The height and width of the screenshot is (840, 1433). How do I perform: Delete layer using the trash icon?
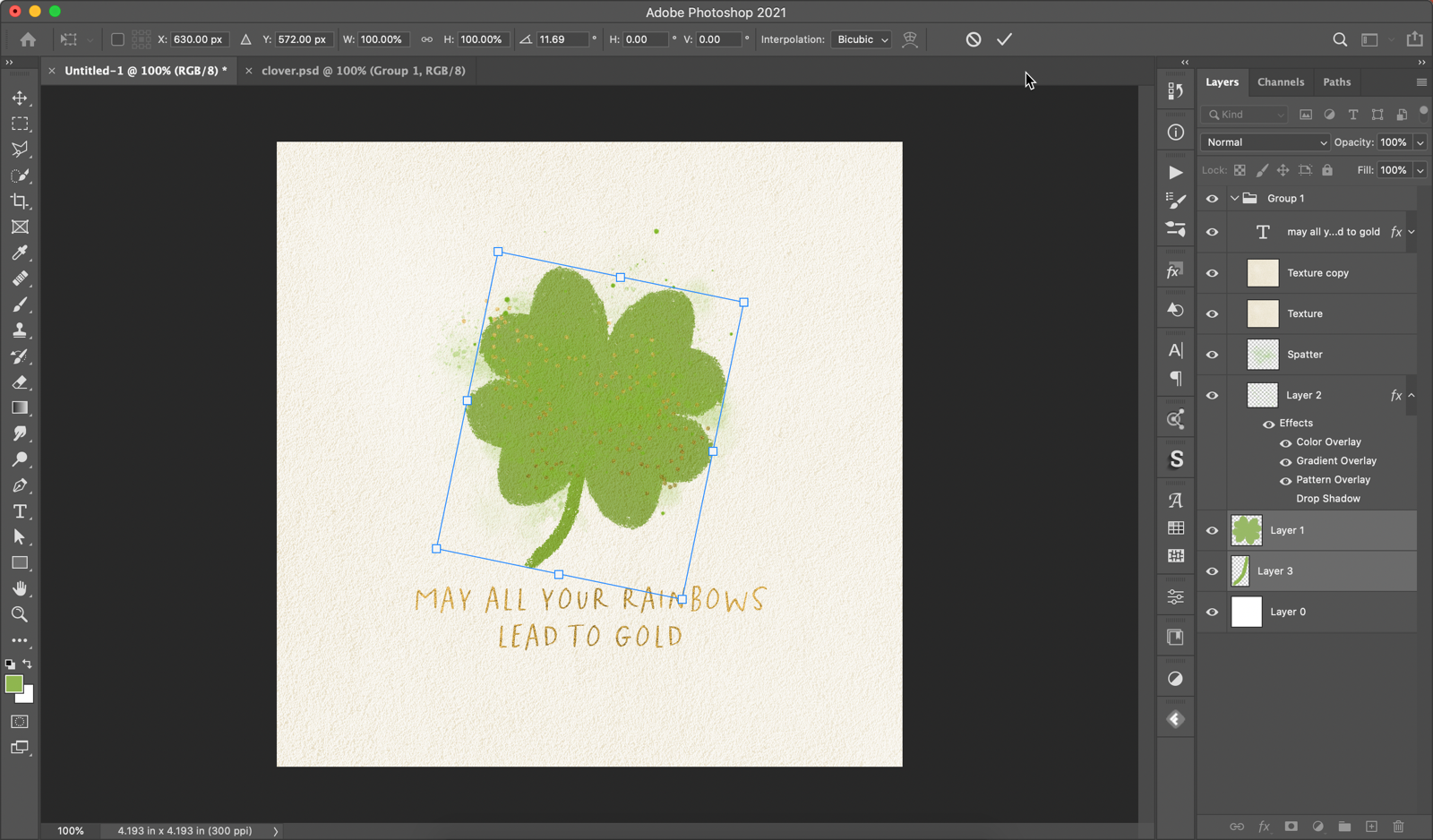(x=1398, y=827)
